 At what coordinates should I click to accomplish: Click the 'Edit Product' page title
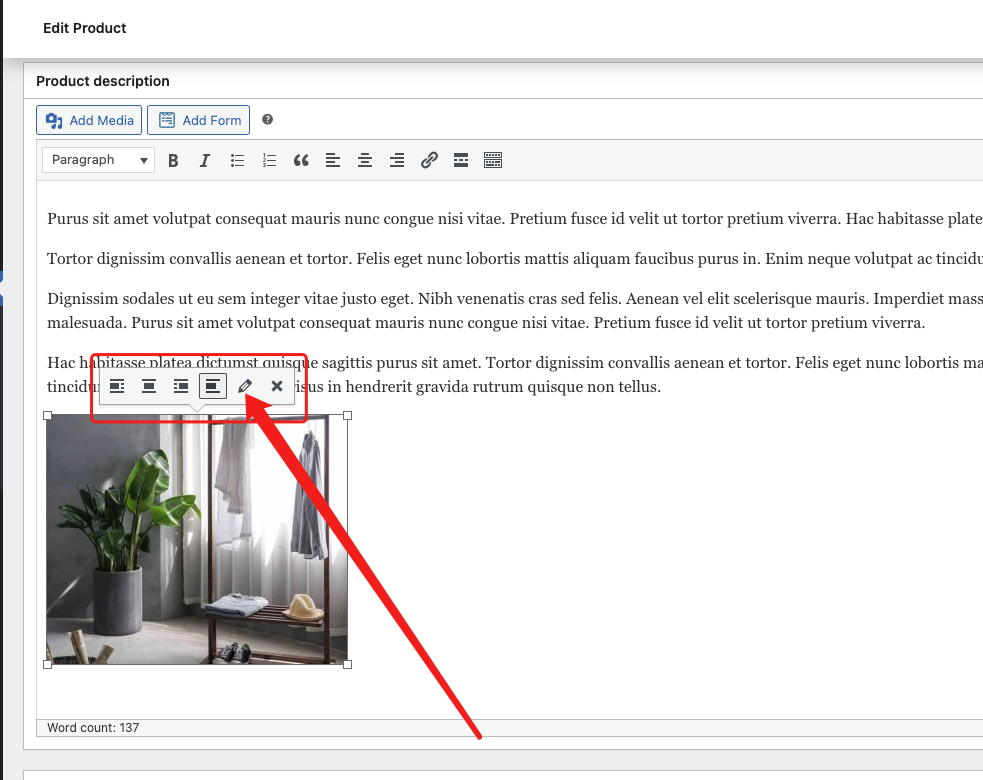(85, 28)
